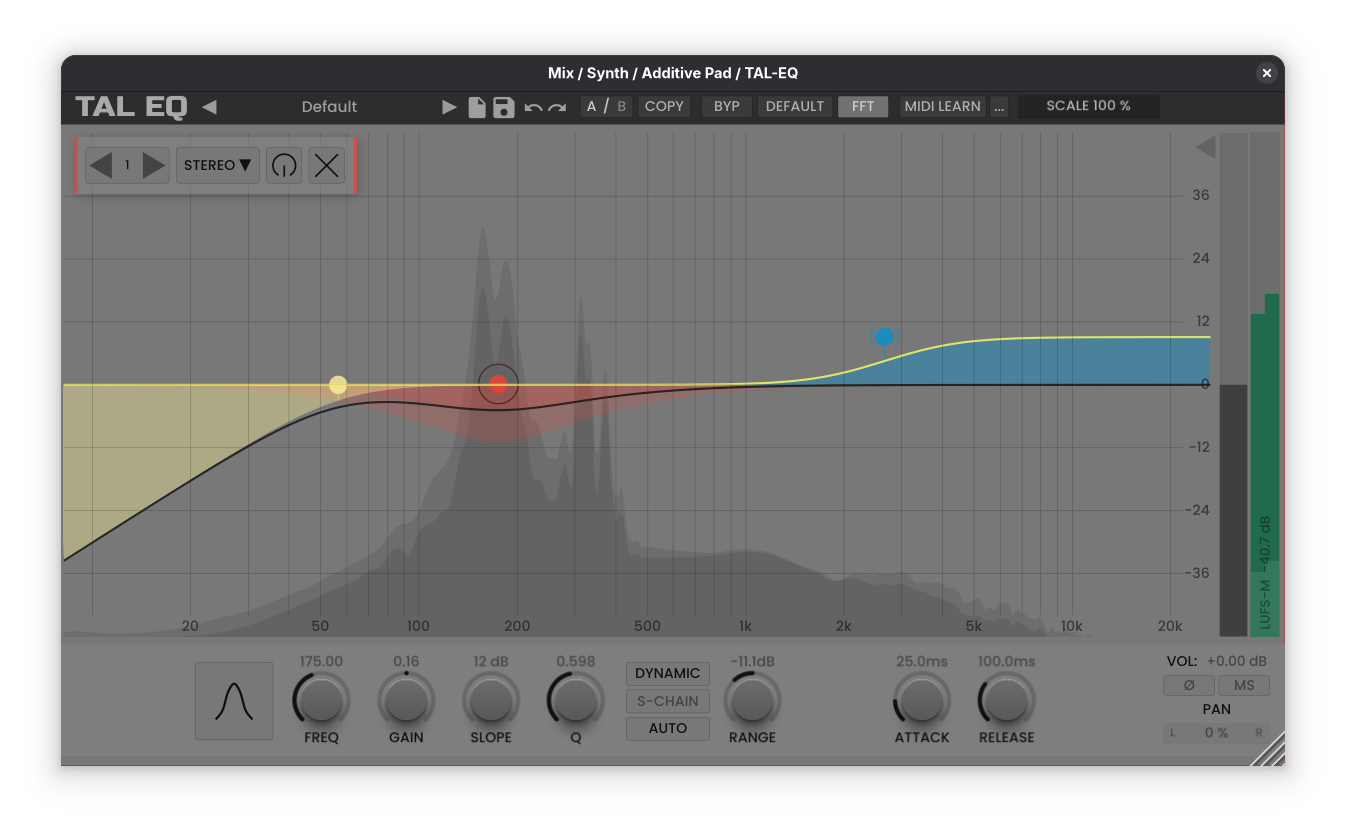Select the red bell band node
The width and height of the screenshot is (1346, 833).
pos(498,384)
